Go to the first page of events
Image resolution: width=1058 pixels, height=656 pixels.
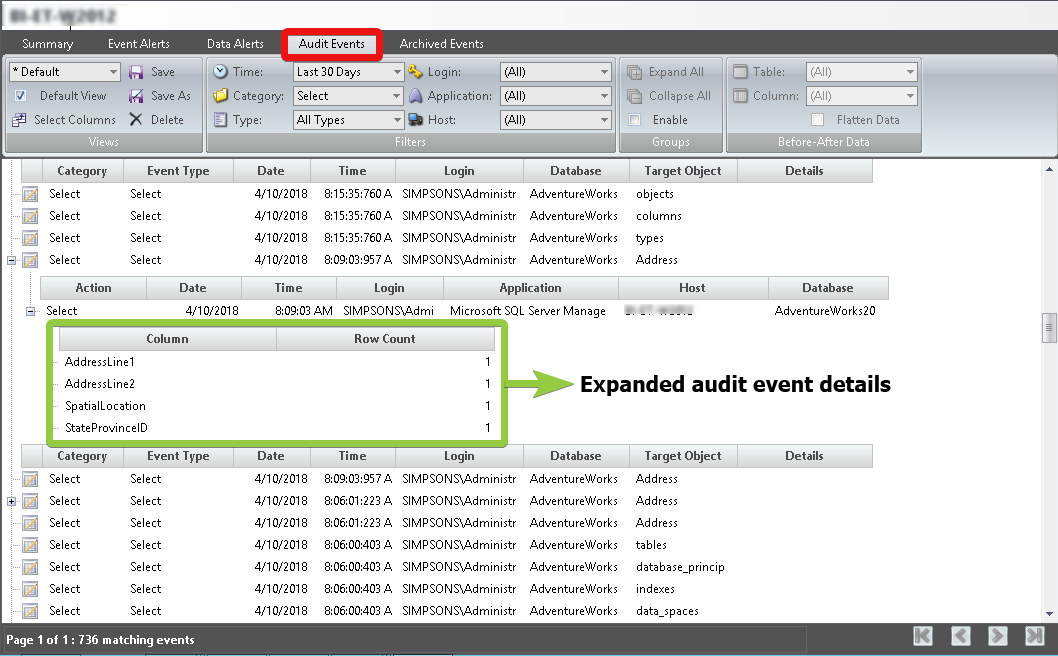pyautogui.click(x=923, y=636)
